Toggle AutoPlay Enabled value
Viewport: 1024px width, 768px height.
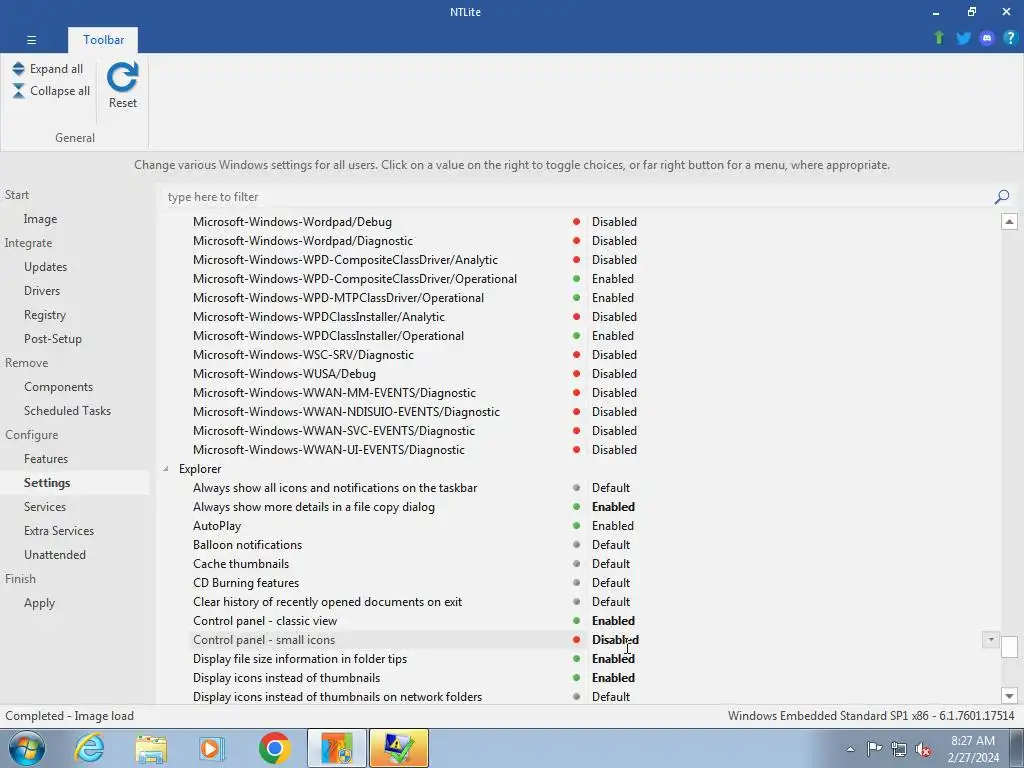pyautogui.click(x=613, y=526)
